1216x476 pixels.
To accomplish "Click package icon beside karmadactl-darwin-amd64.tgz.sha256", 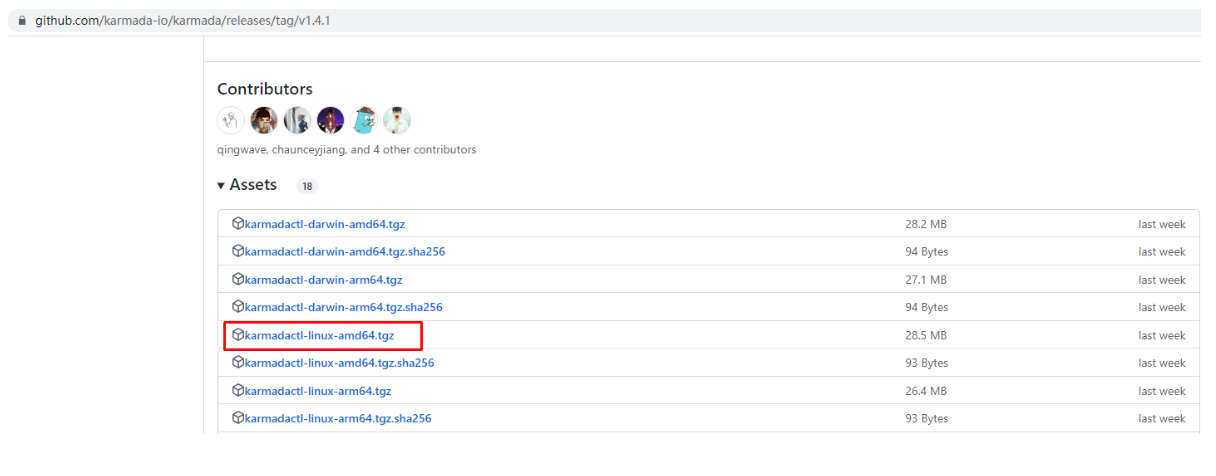I will tap(238, 251).
